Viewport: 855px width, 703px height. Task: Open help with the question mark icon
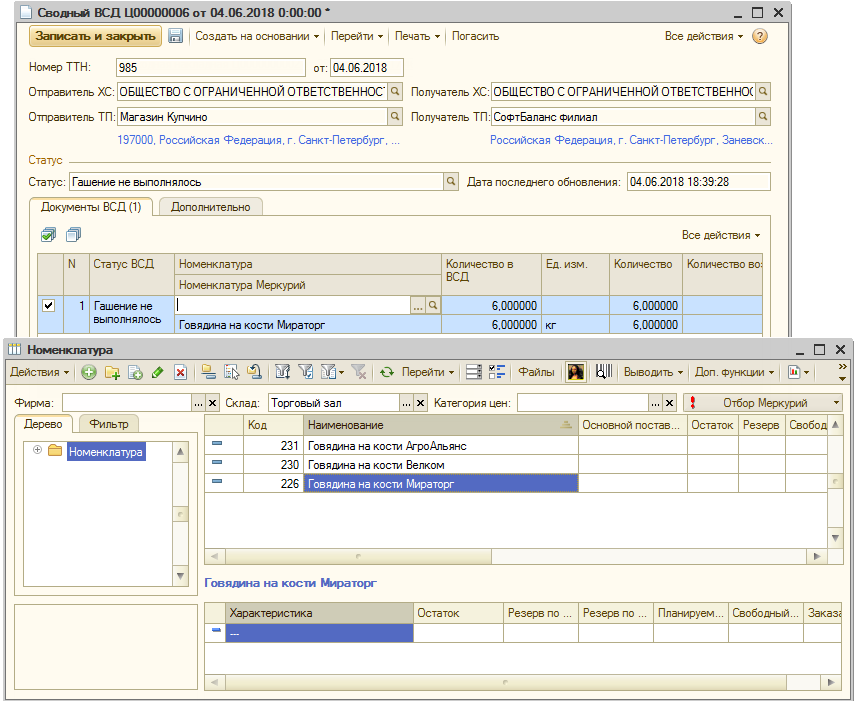pyautogui.click(x=760, y=36)
